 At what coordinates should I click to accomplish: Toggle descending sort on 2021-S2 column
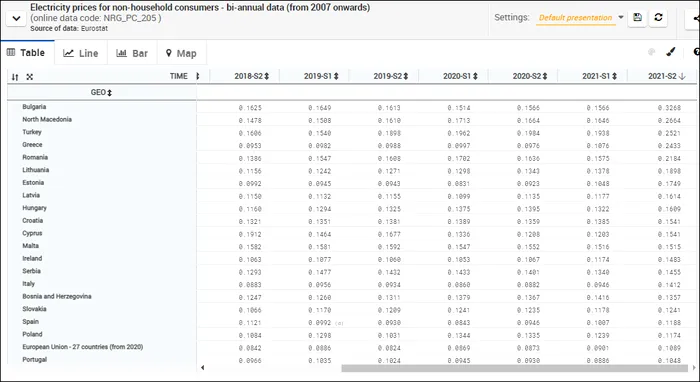coord(682,76)
